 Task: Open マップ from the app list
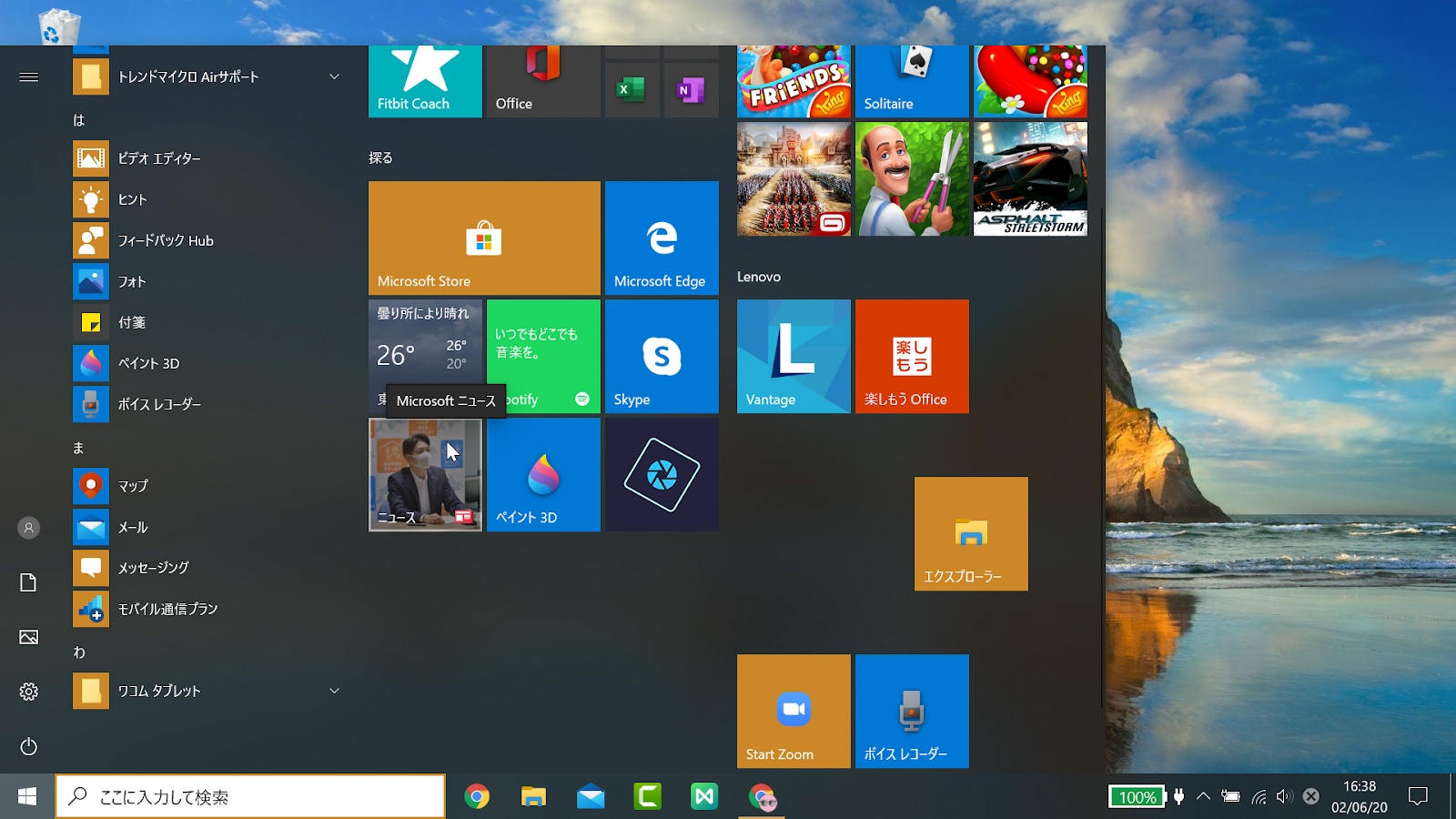point(209,487)
